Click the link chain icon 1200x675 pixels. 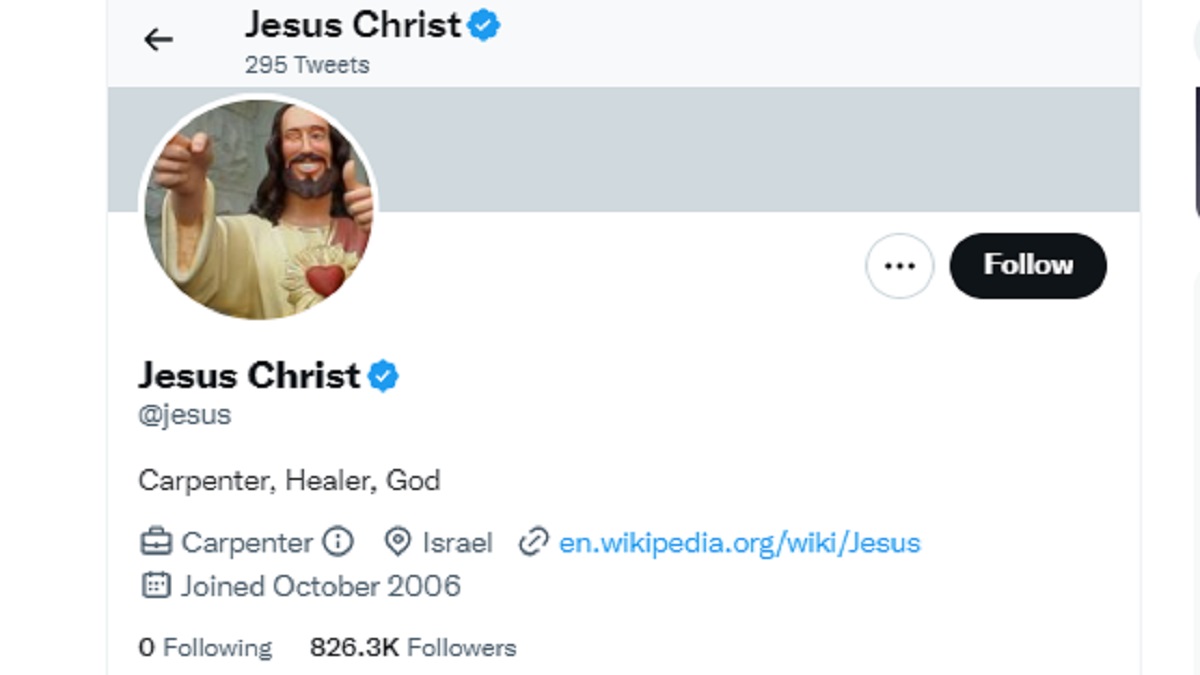pyautogui.click(x=534, y=543)
